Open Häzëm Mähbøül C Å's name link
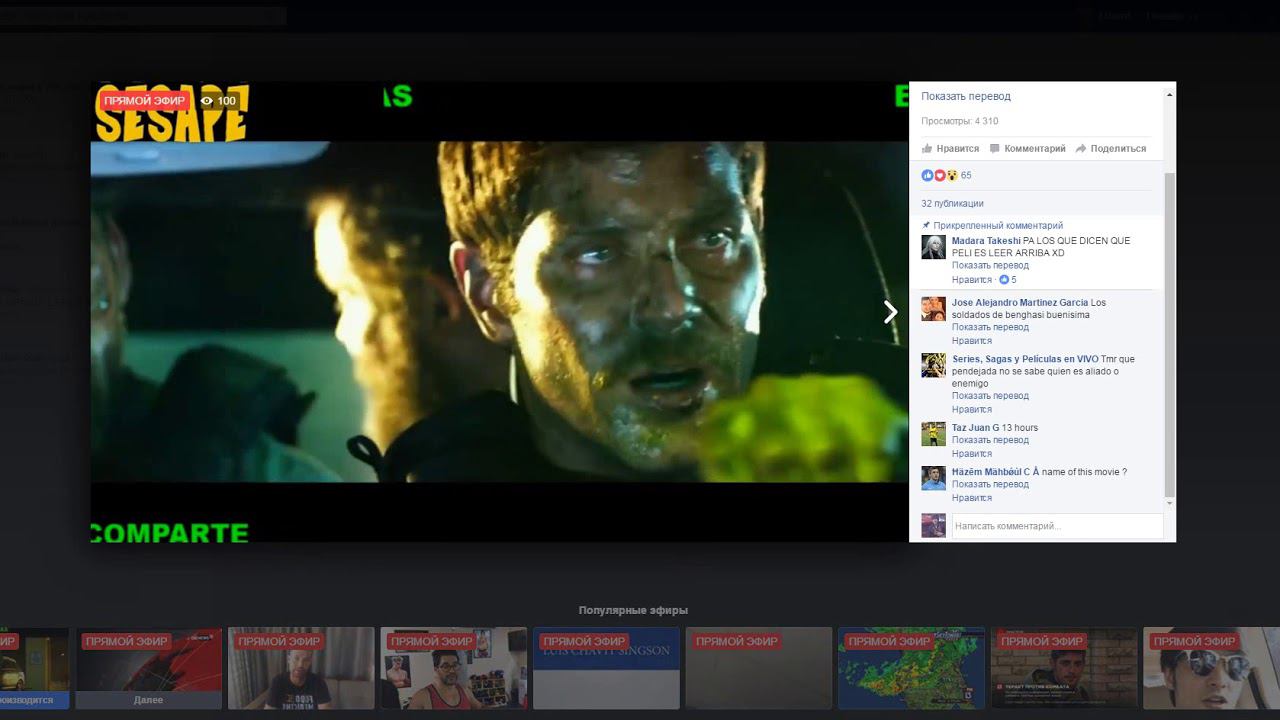Viewport: 1280px width, 720px height. 995,472
